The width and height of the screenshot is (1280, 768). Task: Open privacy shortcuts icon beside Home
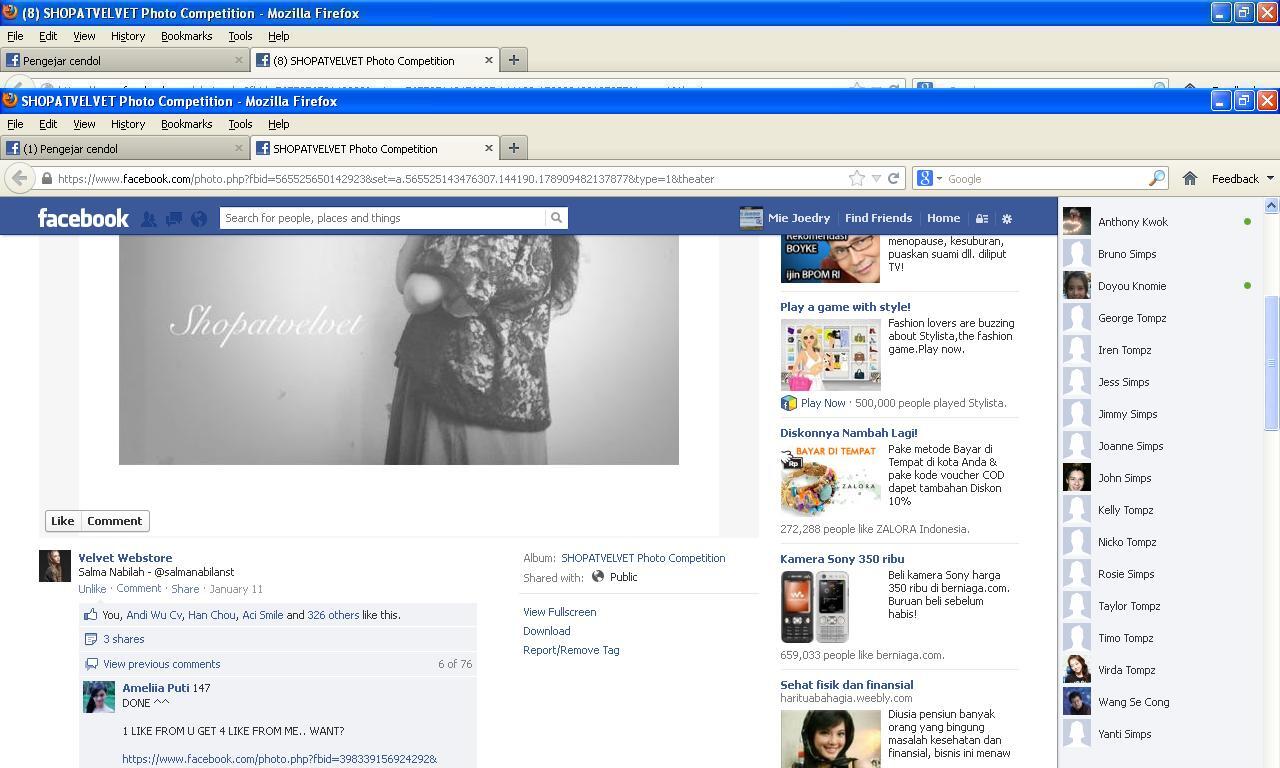click(982, 218)
